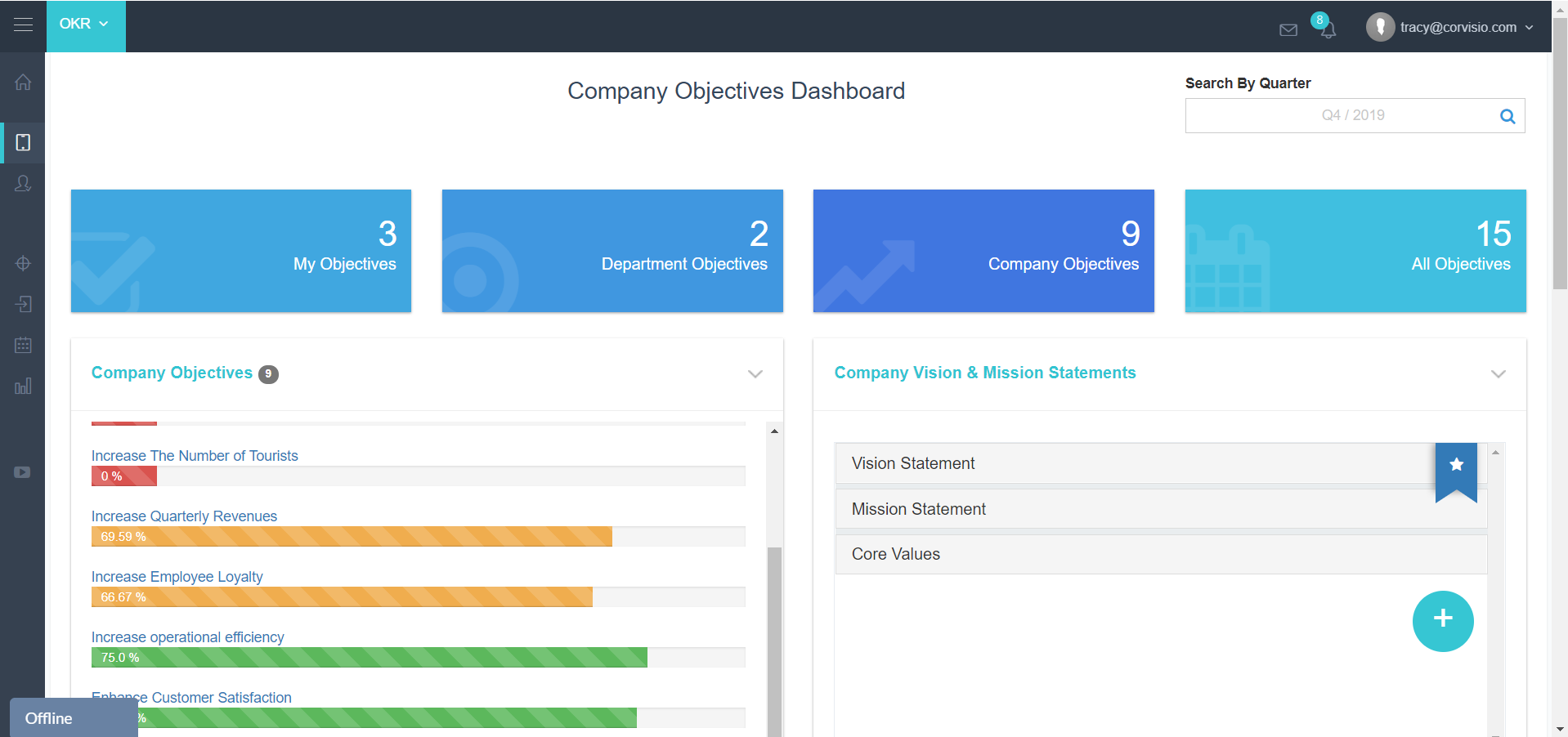Open tracy@corvisio.com account dropdown
Image resolution: width=1568 pixels, height=737 pixels.
pyautogui.click(x=1449, y=27)
